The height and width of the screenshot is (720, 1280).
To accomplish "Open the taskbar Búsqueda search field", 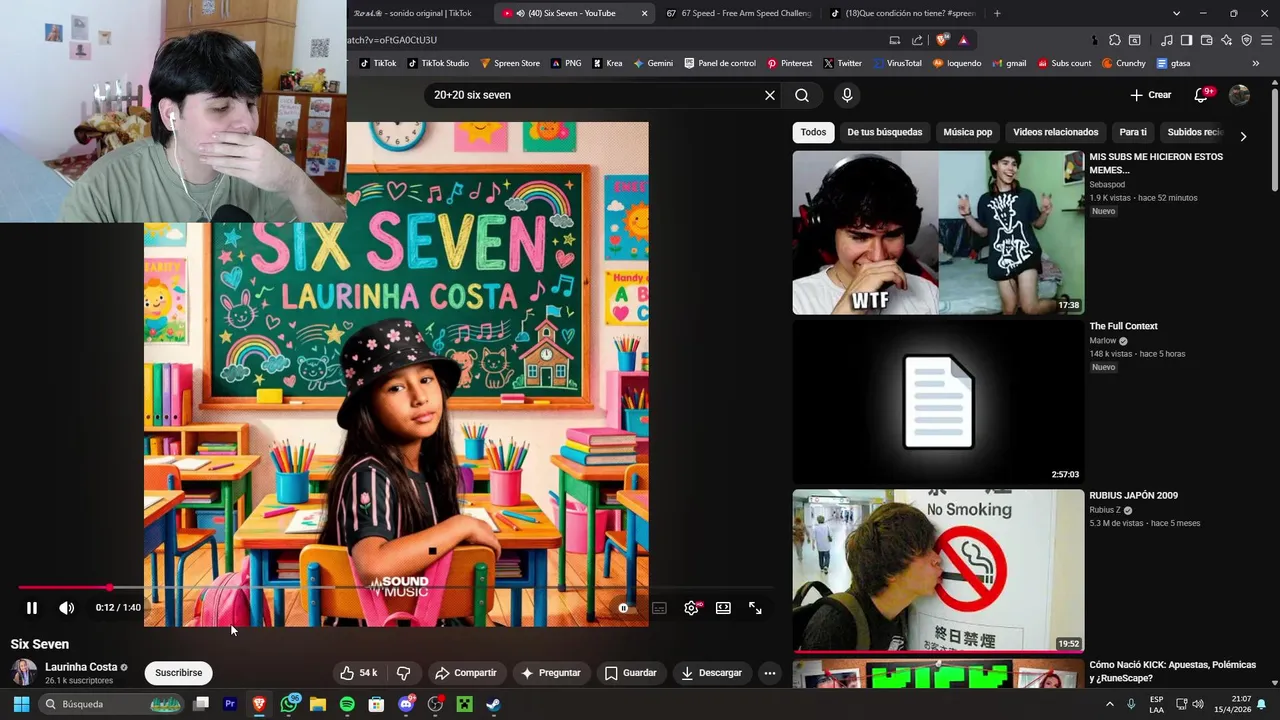I will 112,704.
